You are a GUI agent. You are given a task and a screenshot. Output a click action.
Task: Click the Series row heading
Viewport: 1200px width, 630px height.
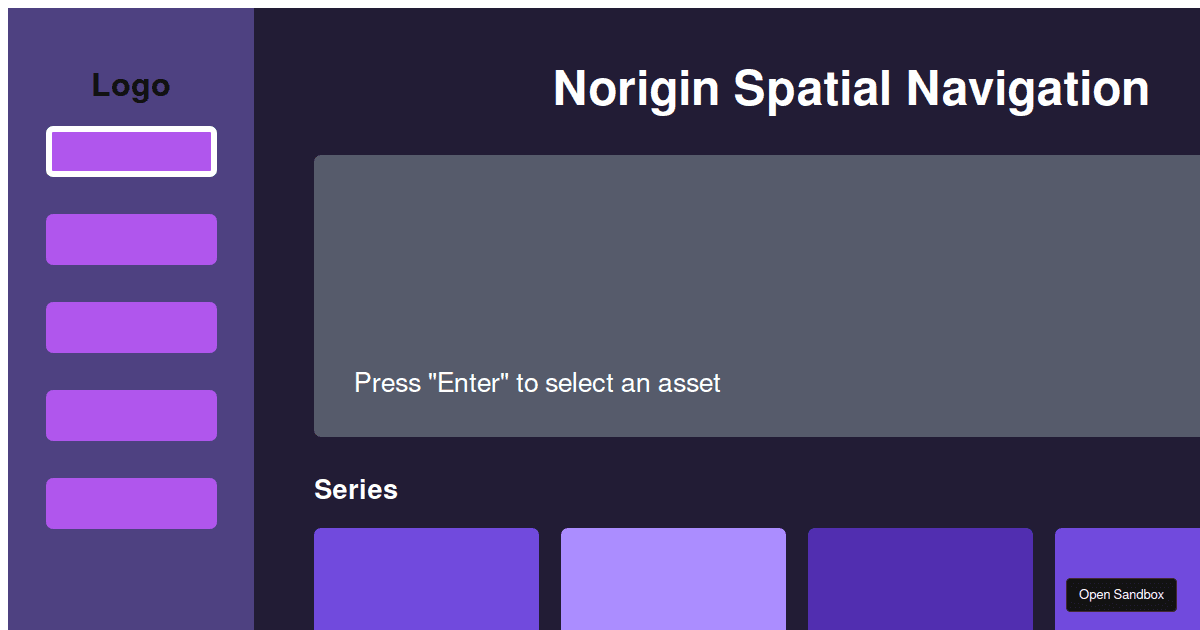pos(356,490)
